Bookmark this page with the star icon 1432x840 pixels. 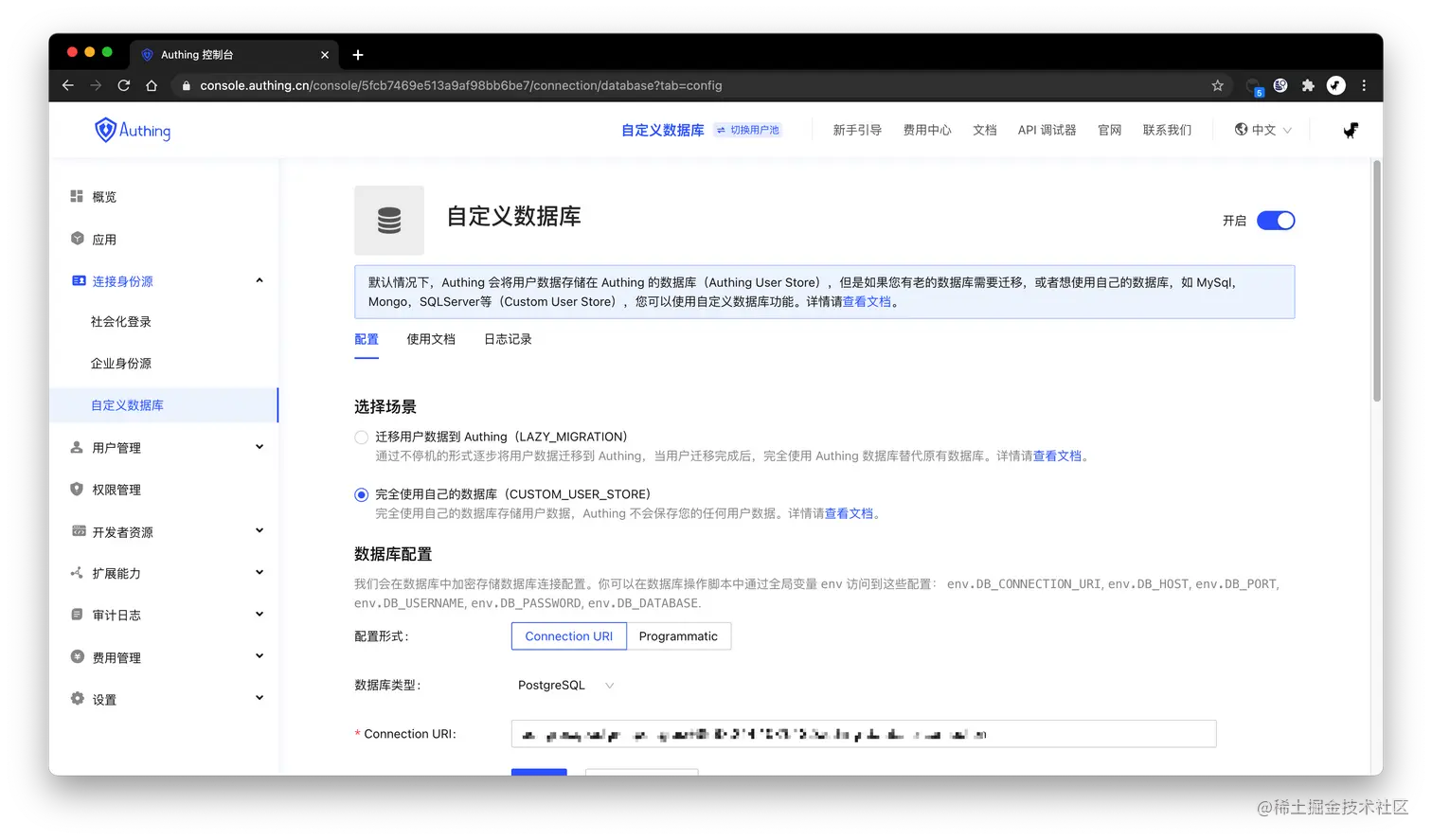click(1218, 85)
